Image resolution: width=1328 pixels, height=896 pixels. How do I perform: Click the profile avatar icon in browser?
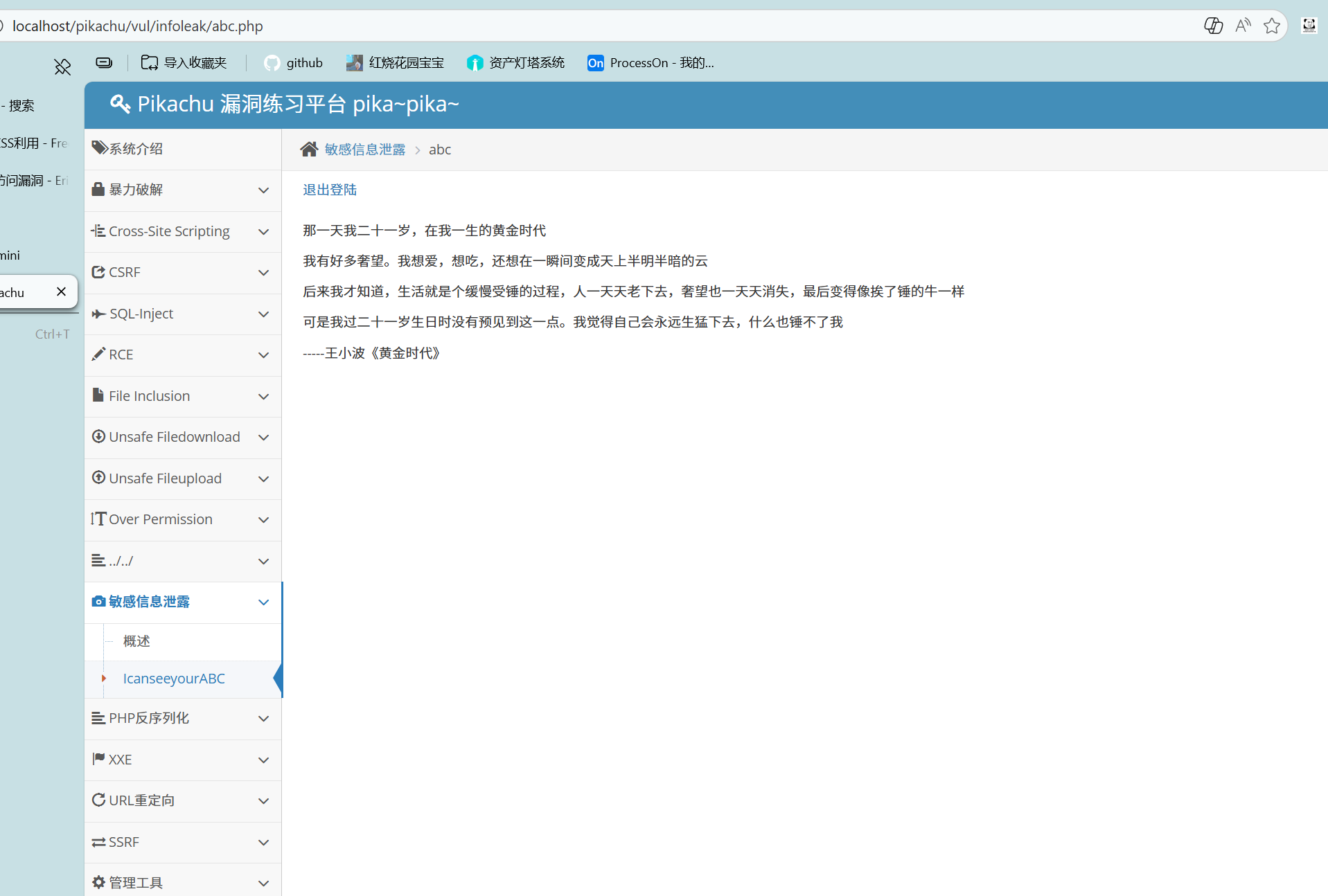pyautogui.click(x=1309, y=26)
